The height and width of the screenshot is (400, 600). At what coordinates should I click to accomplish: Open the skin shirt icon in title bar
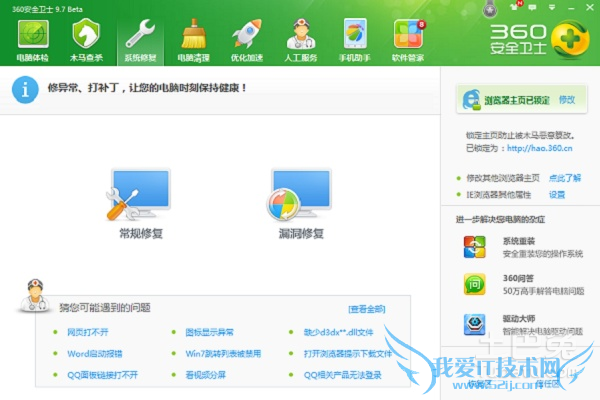515,7
